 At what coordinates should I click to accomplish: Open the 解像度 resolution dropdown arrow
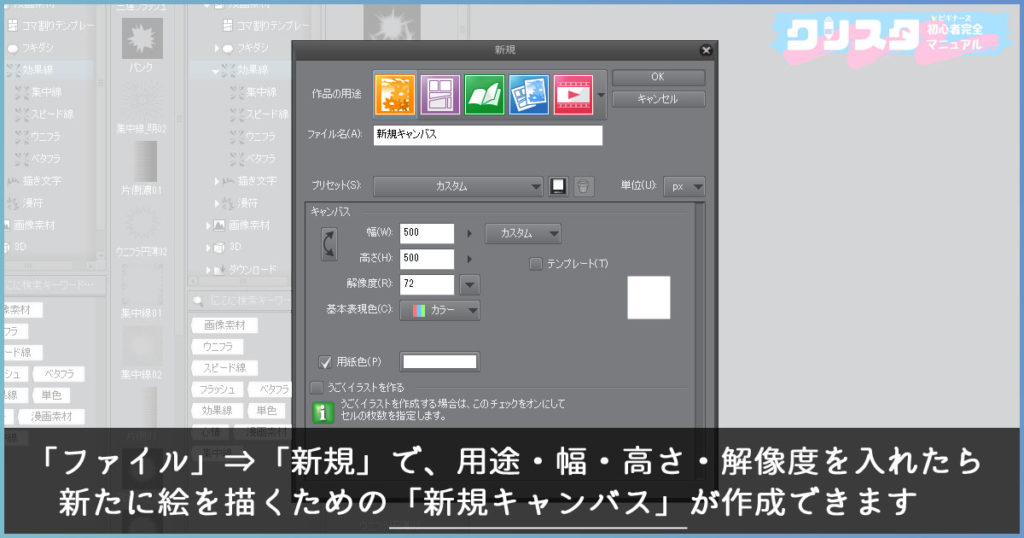[x=470, y=285]
